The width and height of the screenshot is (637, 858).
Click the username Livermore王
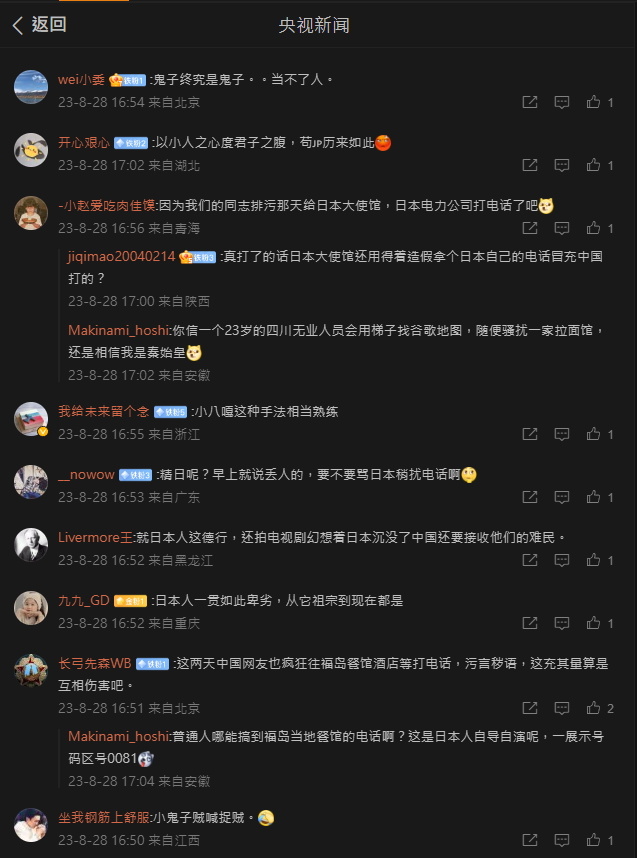(96, 537)
